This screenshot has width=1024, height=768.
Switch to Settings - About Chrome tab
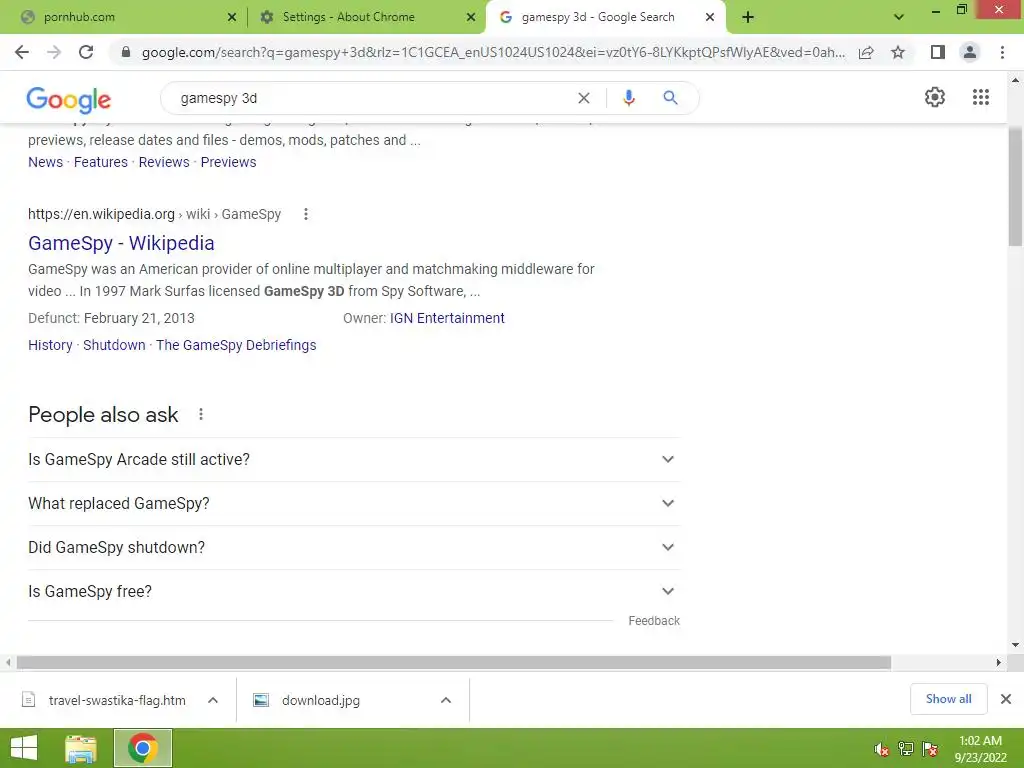(x=366, y=17)
